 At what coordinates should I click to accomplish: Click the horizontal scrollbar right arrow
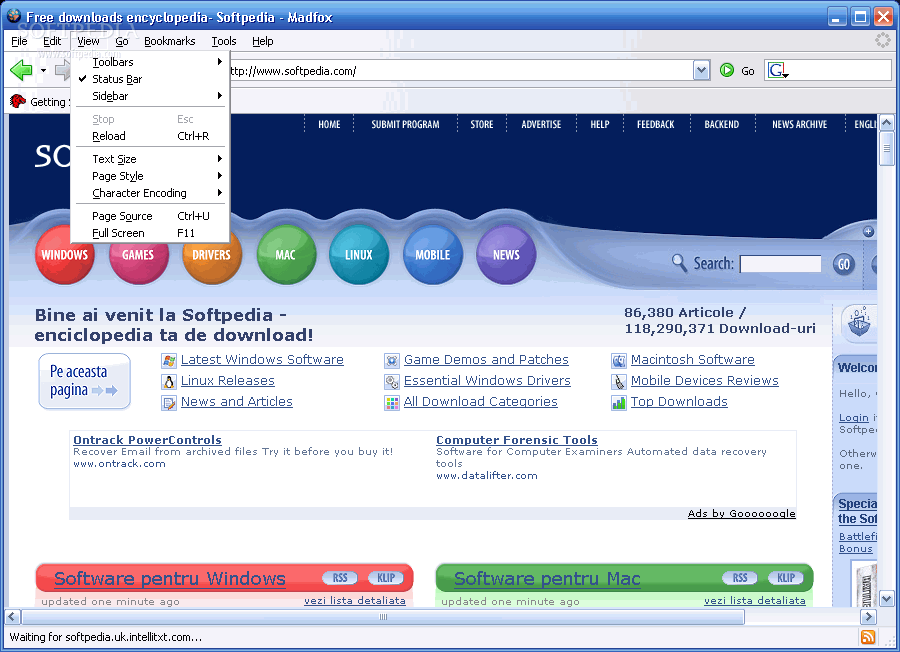[x=868, y=617]
